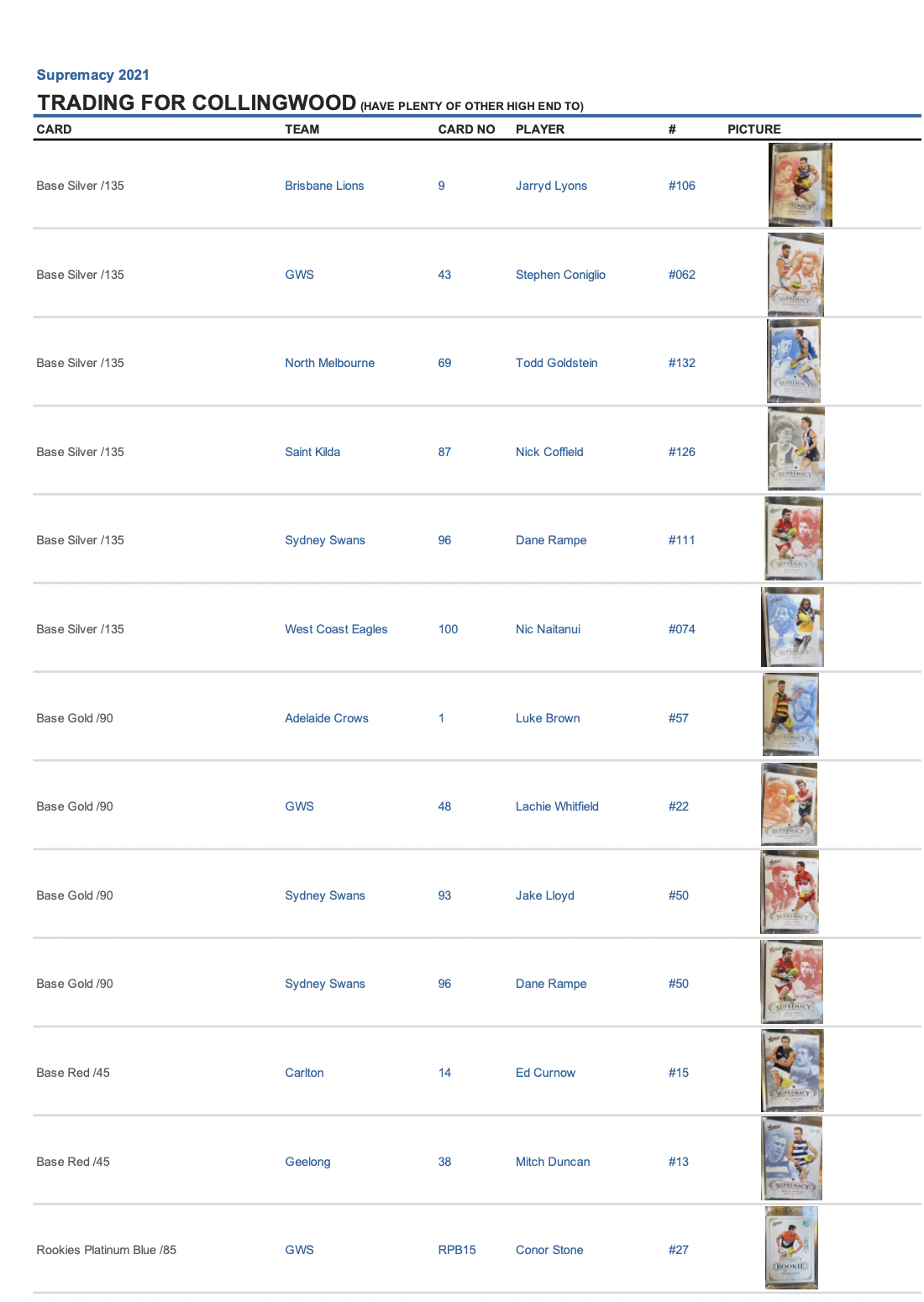
Task: Click the Adelaide Crows team link
Action: 327,718
